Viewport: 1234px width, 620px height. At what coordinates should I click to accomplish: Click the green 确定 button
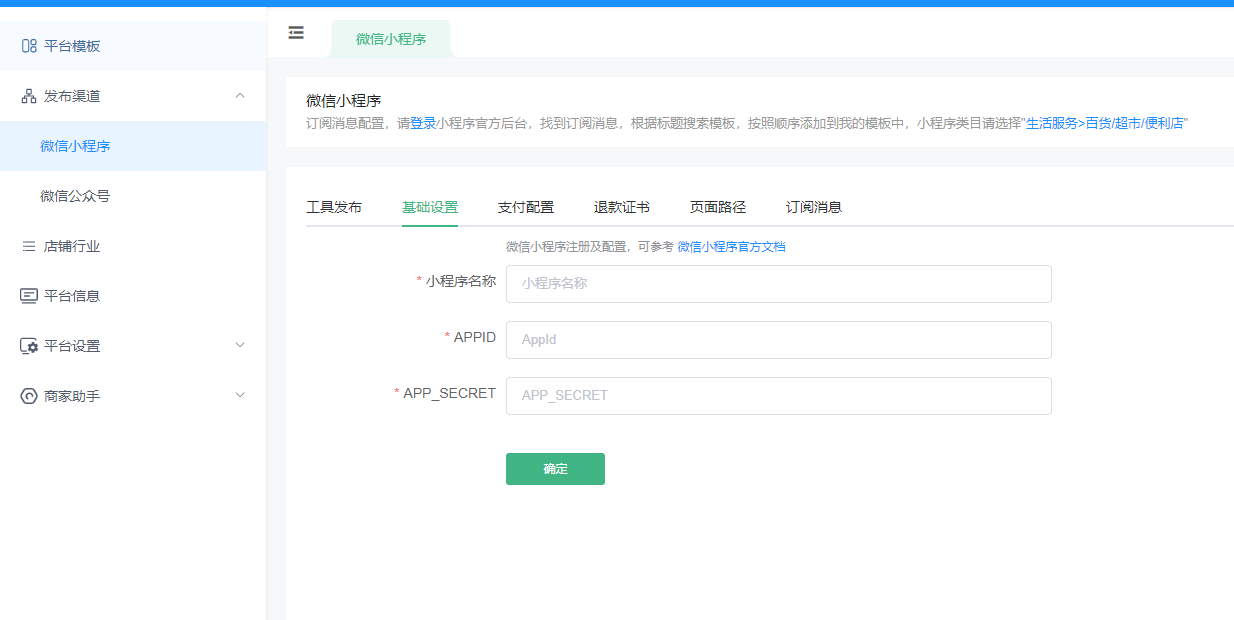click(555, 469)
